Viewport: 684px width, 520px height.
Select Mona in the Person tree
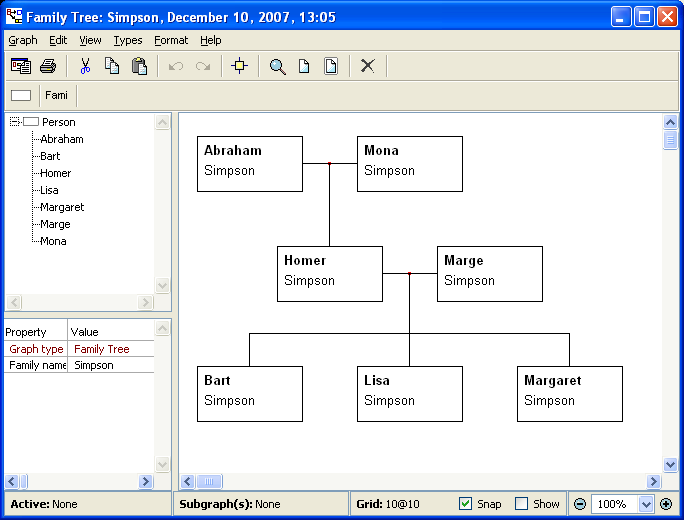coord(53,241)
